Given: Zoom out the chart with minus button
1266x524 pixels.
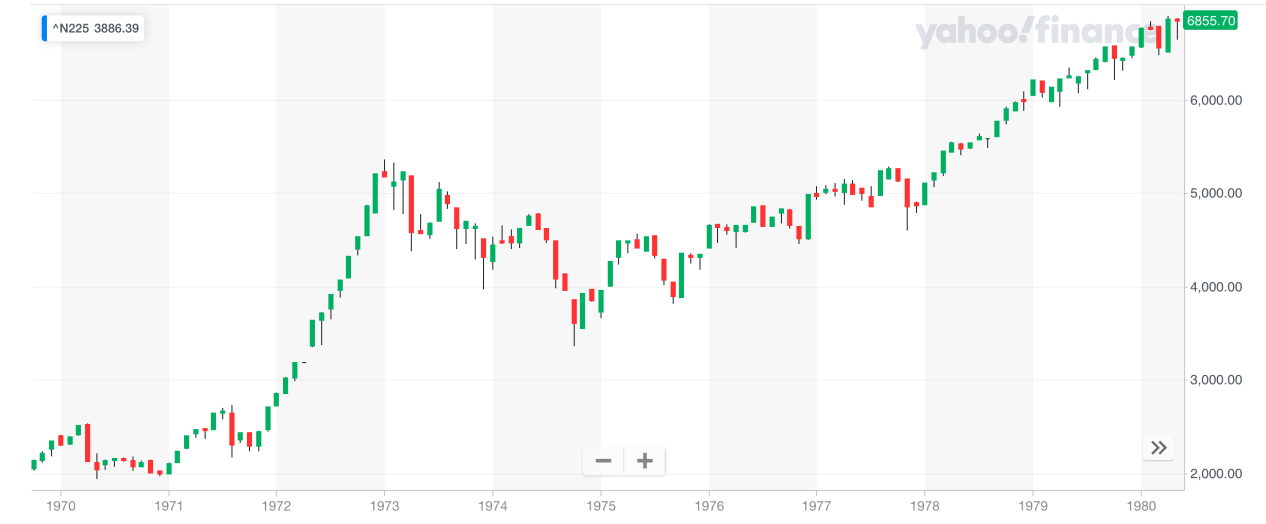Looking at the screenshot, I should [x=603, y=461].
